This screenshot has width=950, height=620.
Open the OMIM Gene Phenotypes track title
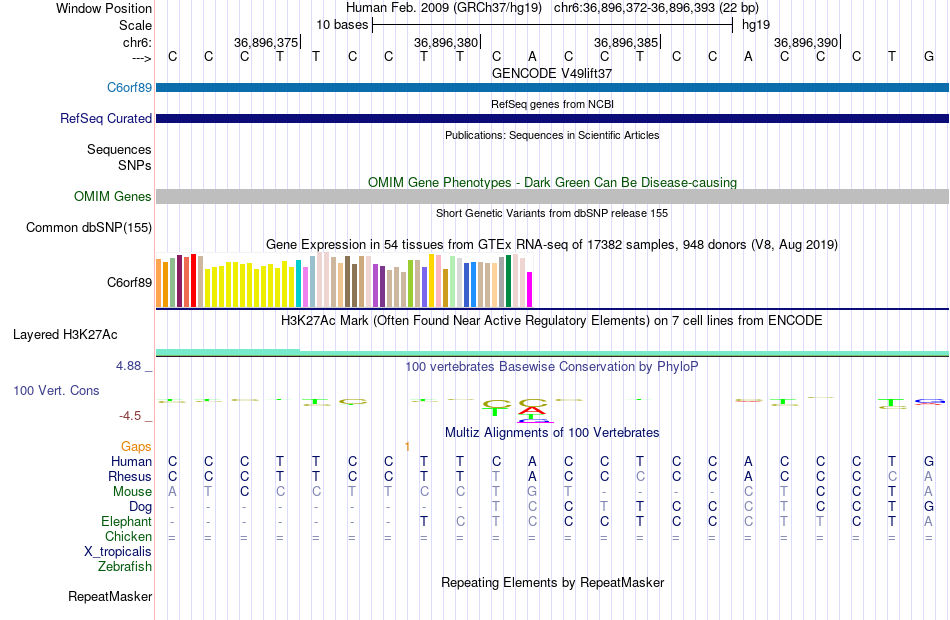point(552,182)
